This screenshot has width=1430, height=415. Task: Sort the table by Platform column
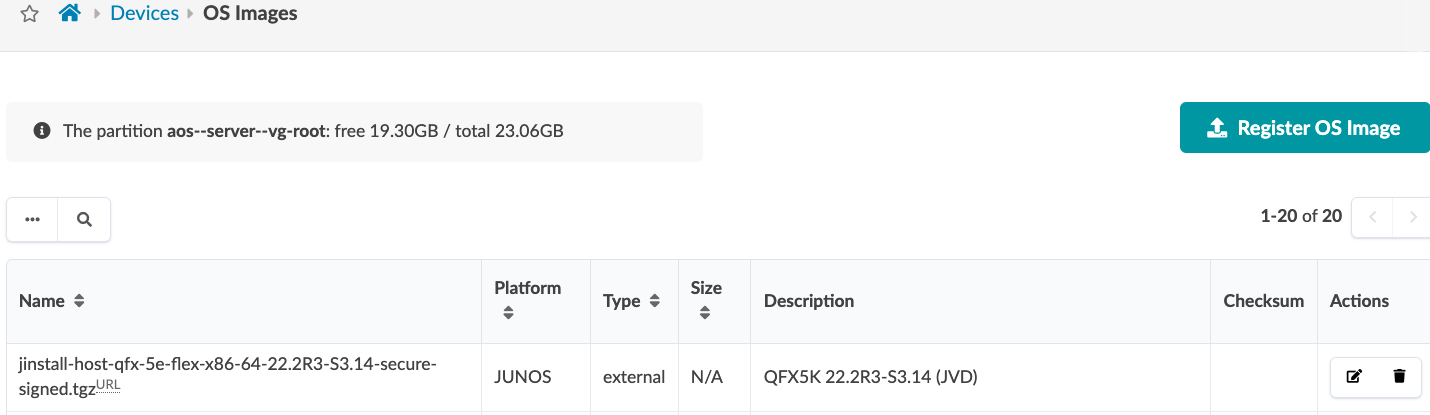click(x=508, y=313)
